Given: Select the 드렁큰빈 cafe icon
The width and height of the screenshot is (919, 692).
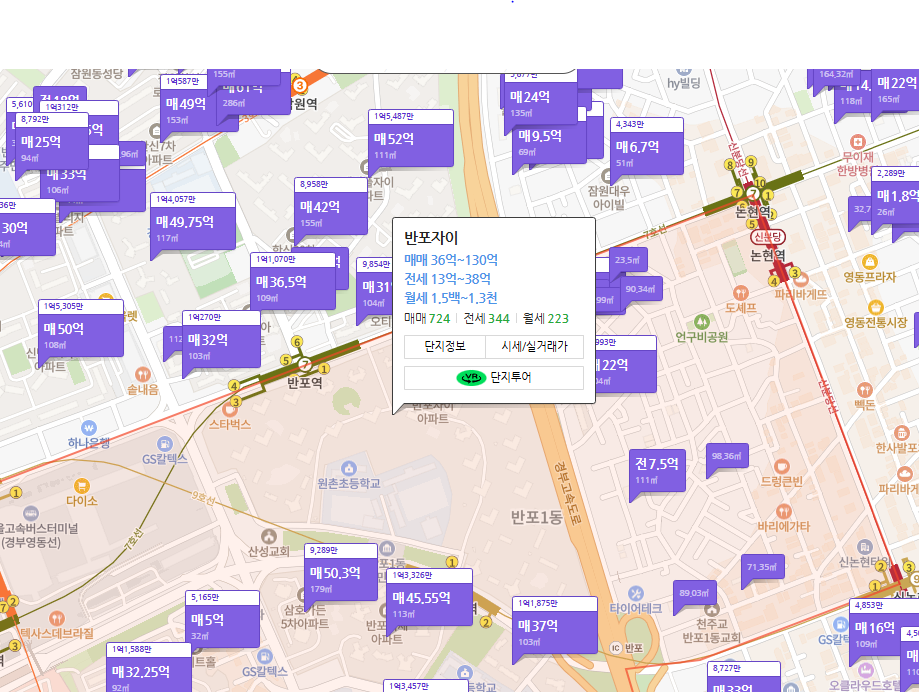Looking at the screenshot, I should tap(781, 466).
